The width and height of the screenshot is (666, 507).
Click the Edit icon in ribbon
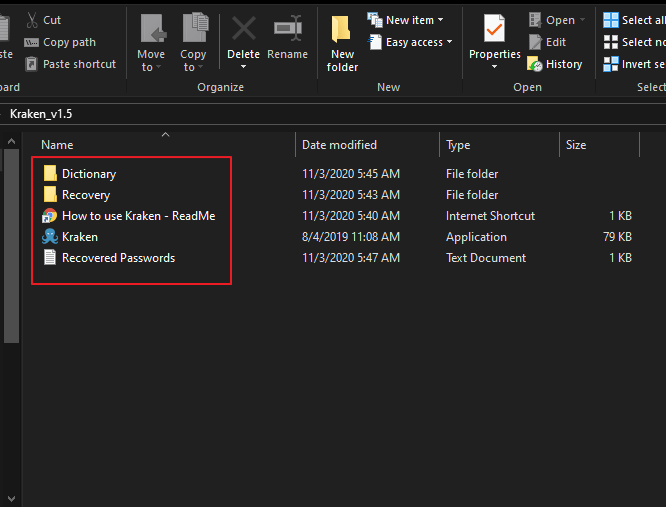coord(535,42)
